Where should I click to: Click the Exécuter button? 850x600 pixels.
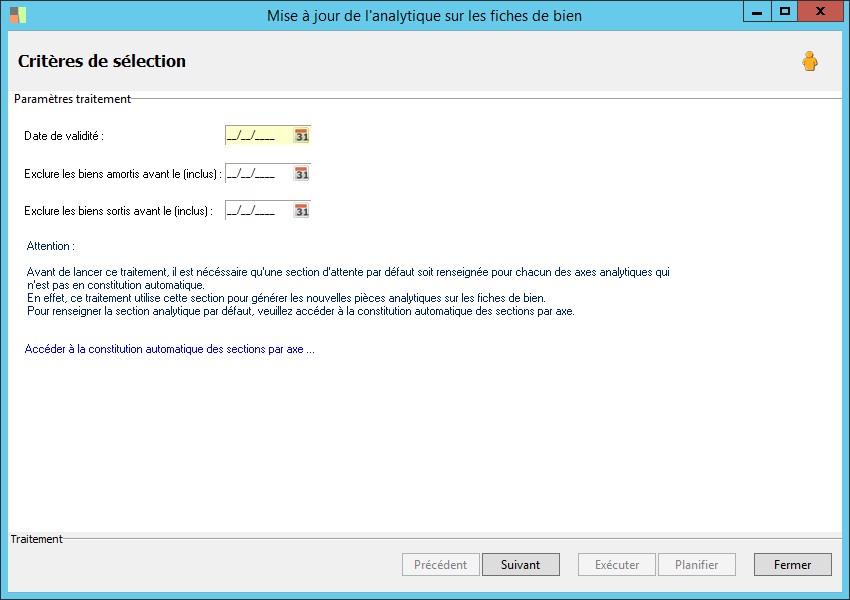[617, 565]
